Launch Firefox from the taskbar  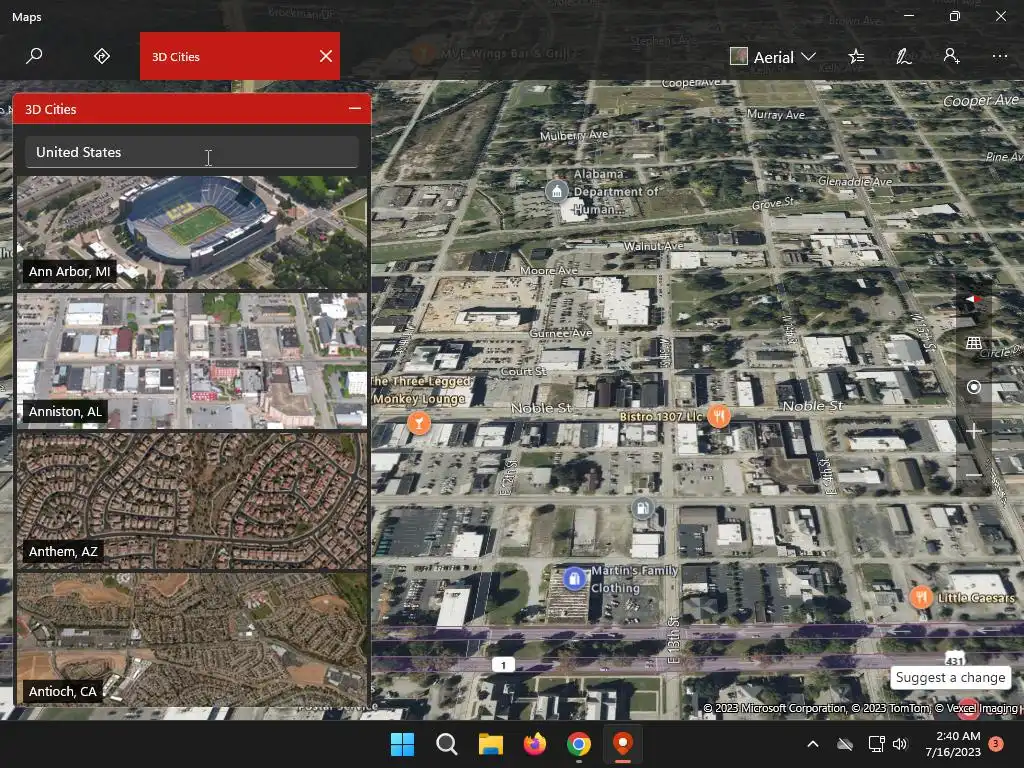pyautogui.click(x=535, y=744)
